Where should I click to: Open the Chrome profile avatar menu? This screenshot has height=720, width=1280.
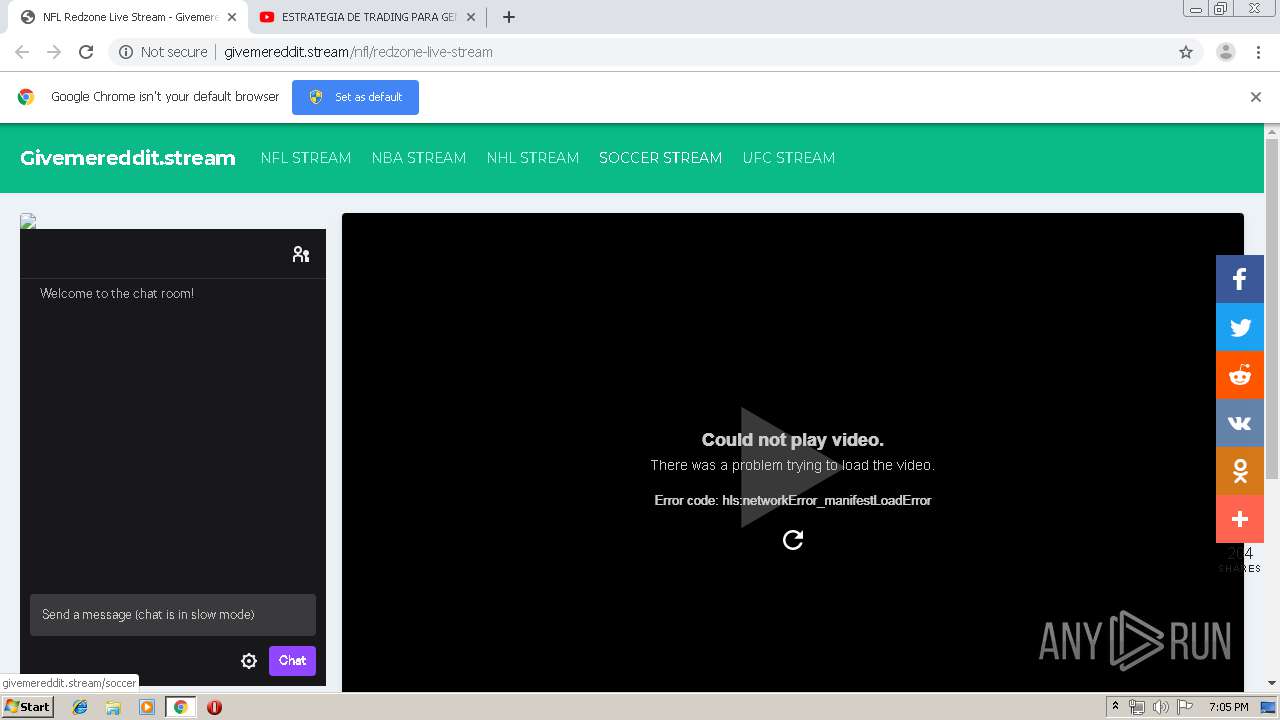point(1225,52)
